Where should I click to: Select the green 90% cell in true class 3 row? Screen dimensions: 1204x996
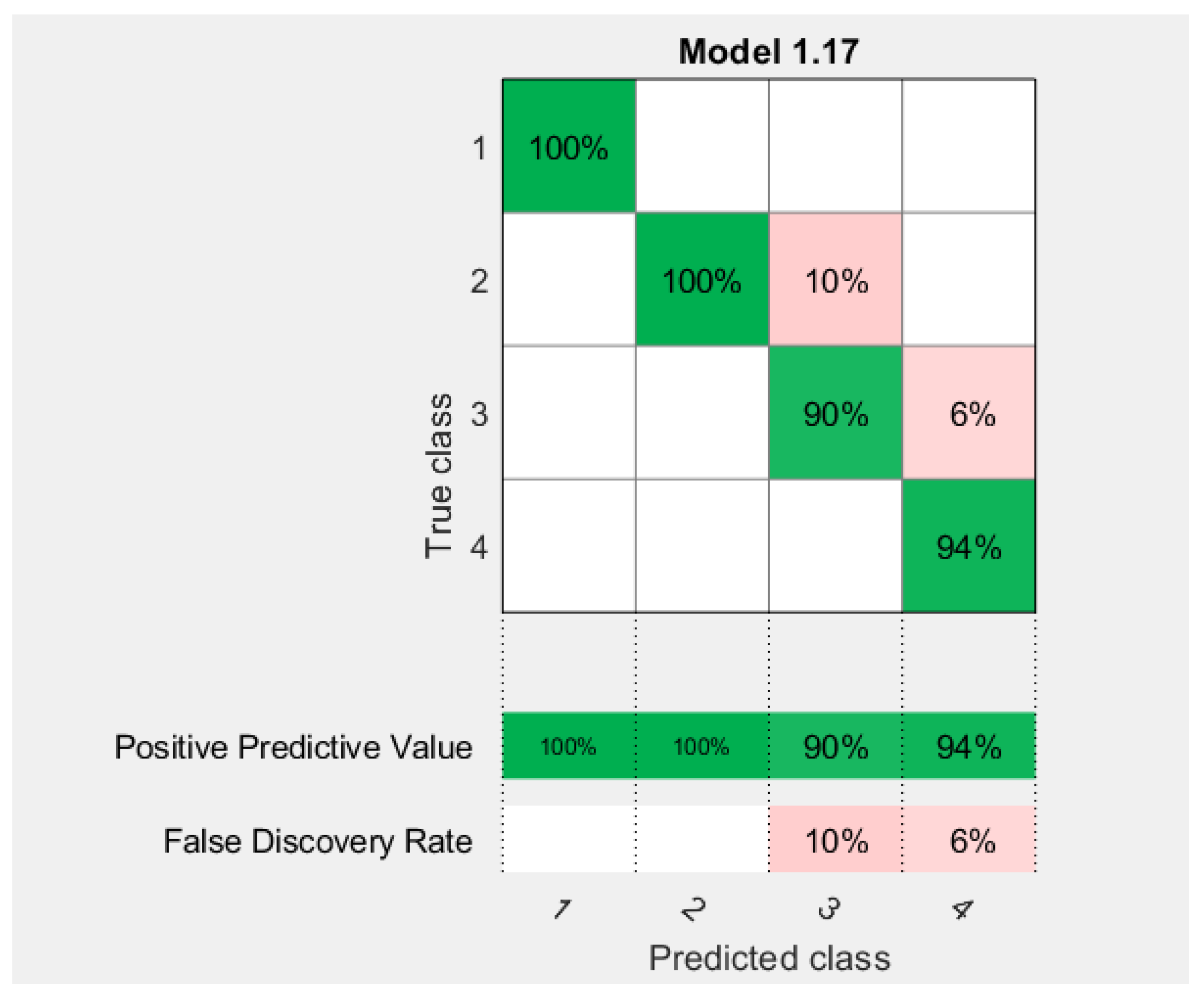pyautogui.click(x=835, y=413)
